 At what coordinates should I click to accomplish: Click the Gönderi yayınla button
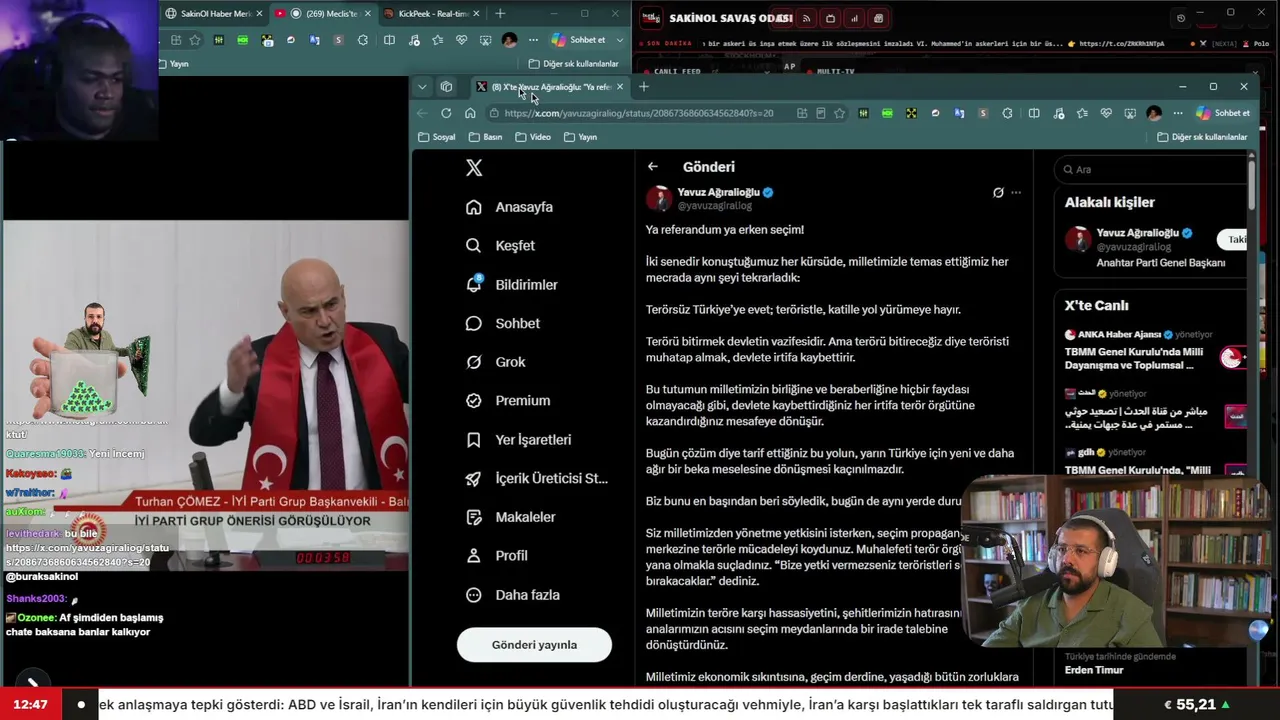click(534, 645)
